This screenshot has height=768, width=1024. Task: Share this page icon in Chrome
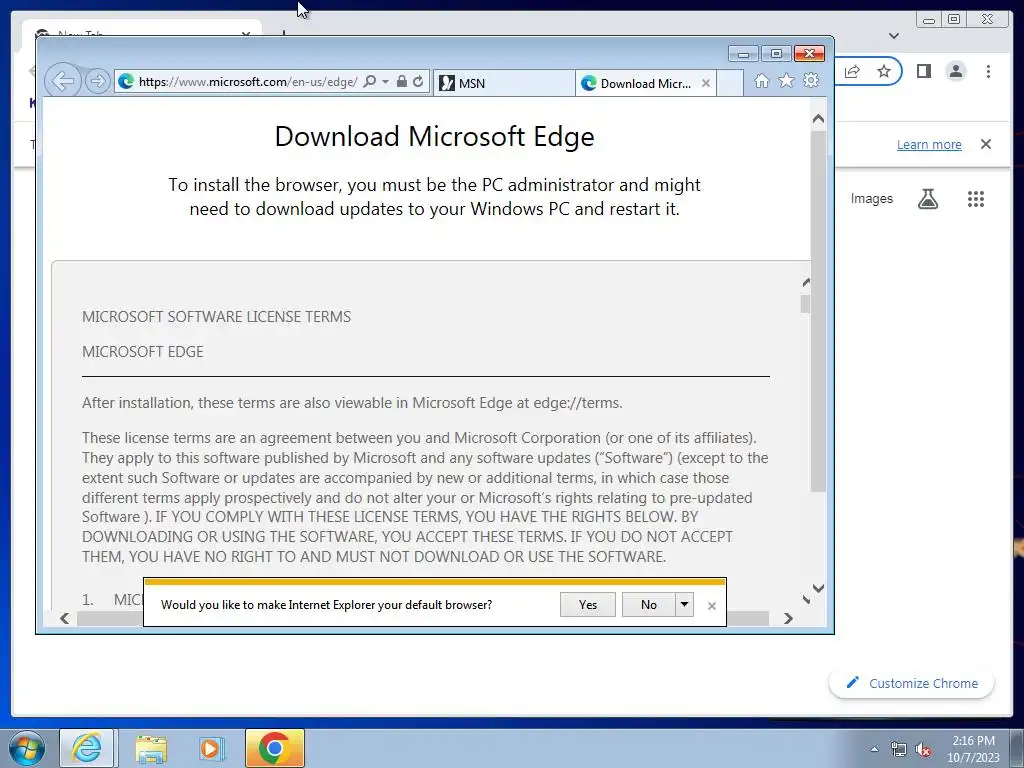click(x=852, y=71)
